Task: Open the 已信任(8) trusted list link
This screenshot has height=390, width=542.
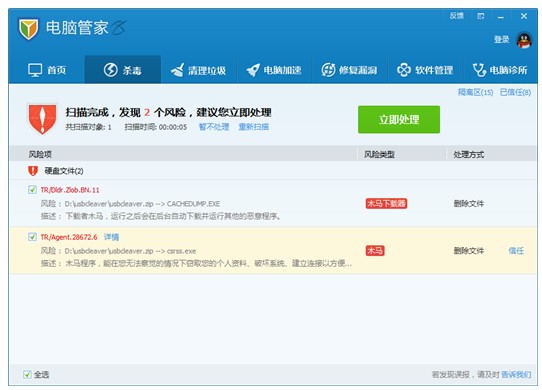Action: (x=515, y=92)
